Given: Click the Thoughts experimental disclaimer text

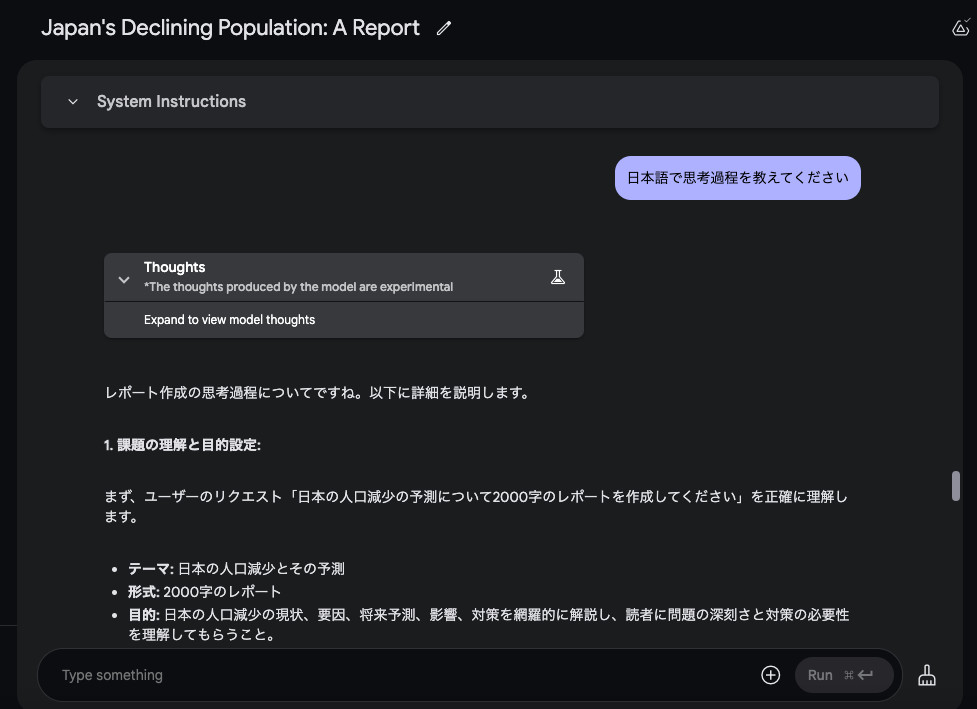Looking at the screenshot, I should 298,287.
